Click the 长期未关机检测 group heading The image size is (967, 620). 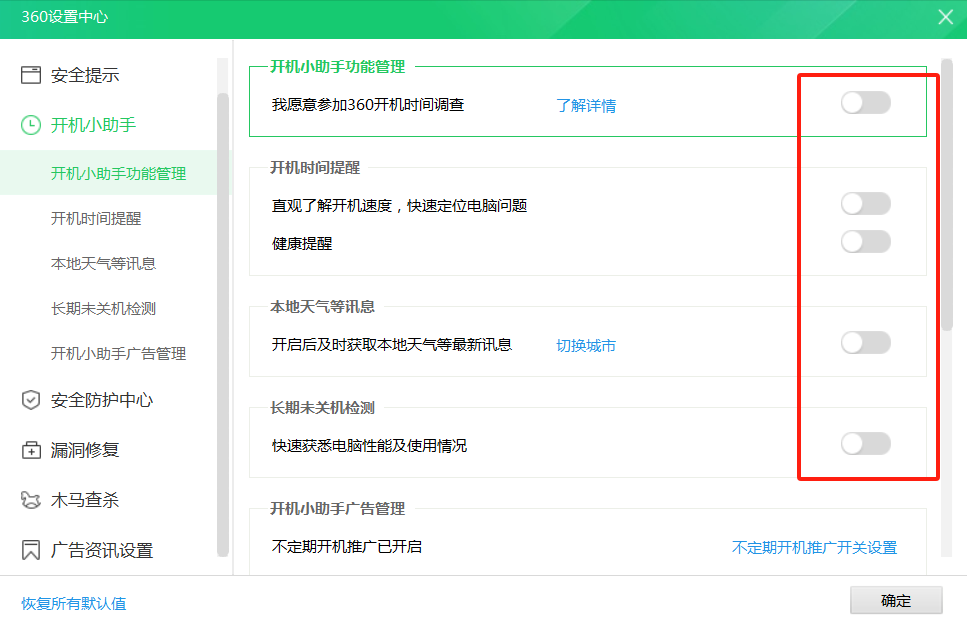323,408
